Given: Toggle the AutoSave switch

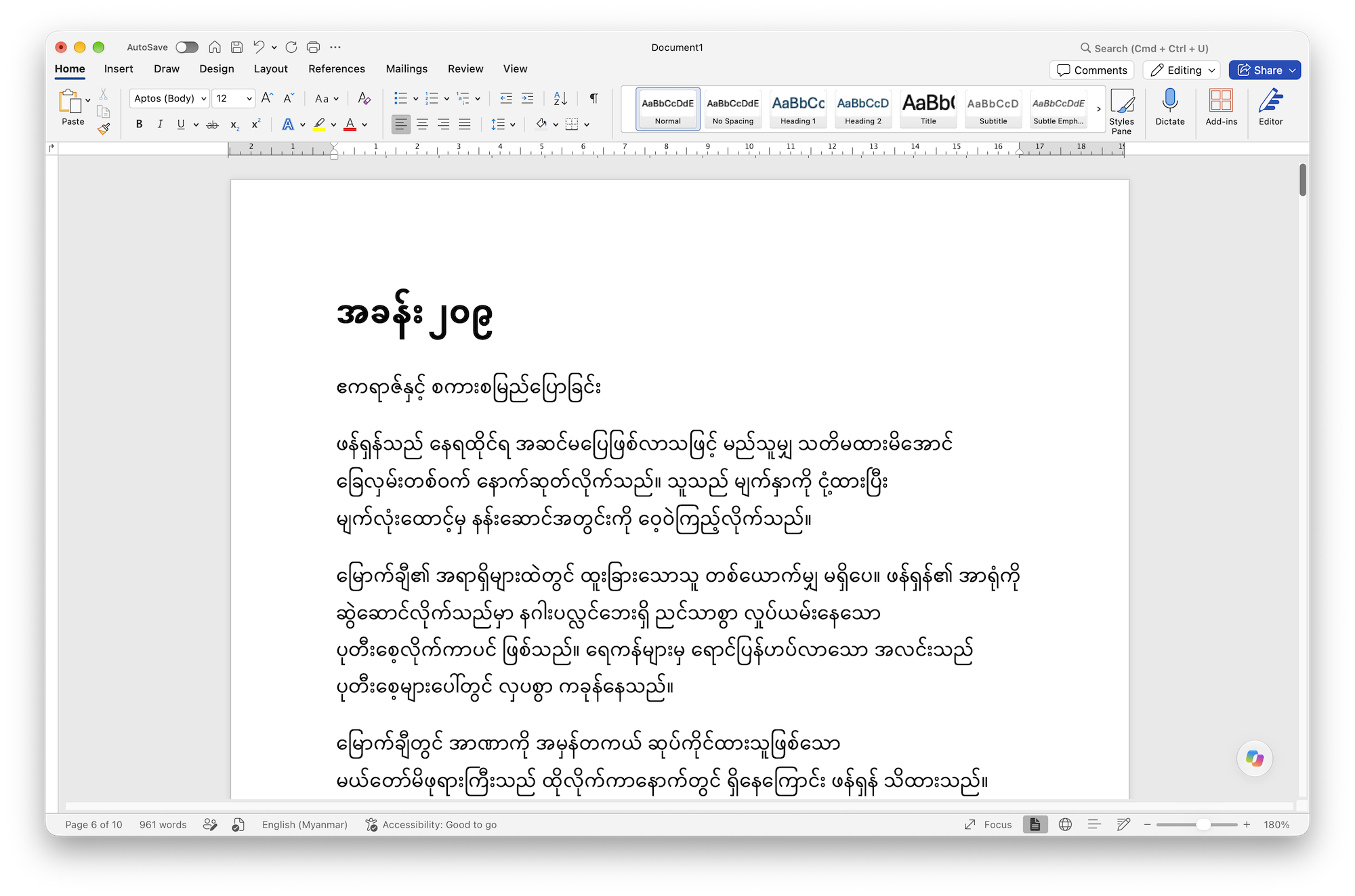Looking at the screenshot, I should coord(187,47).
